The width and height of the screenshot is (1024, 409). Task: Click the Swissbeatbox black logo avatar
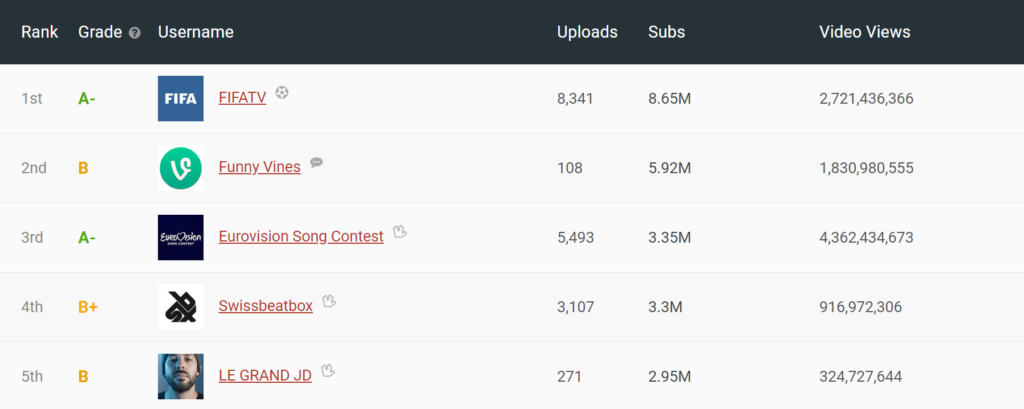point(180,306)
